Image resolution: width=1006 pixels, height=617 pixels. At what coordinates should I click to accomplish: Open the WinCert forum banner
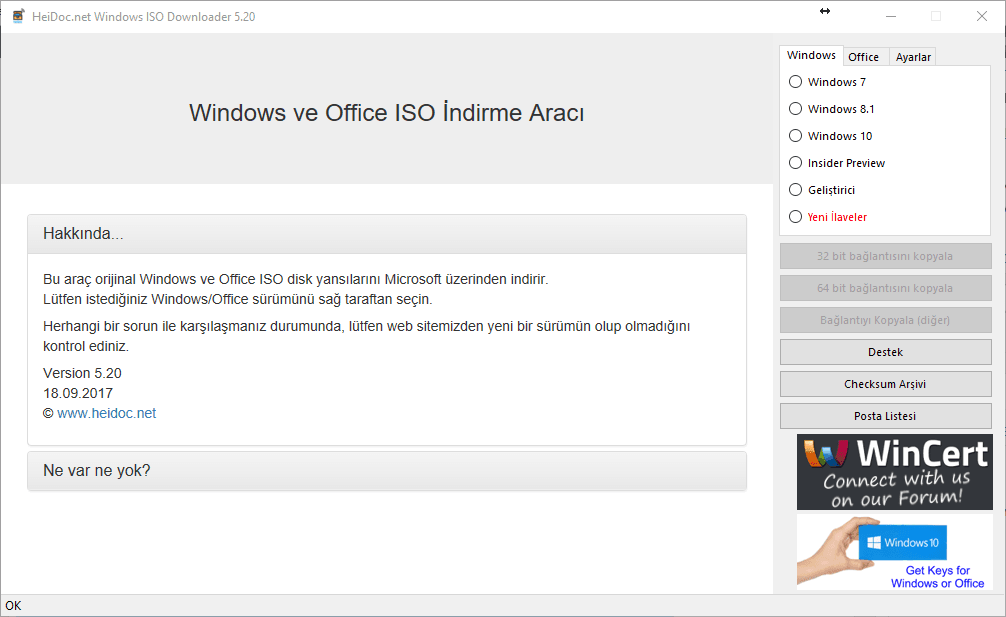coord(894,472)
